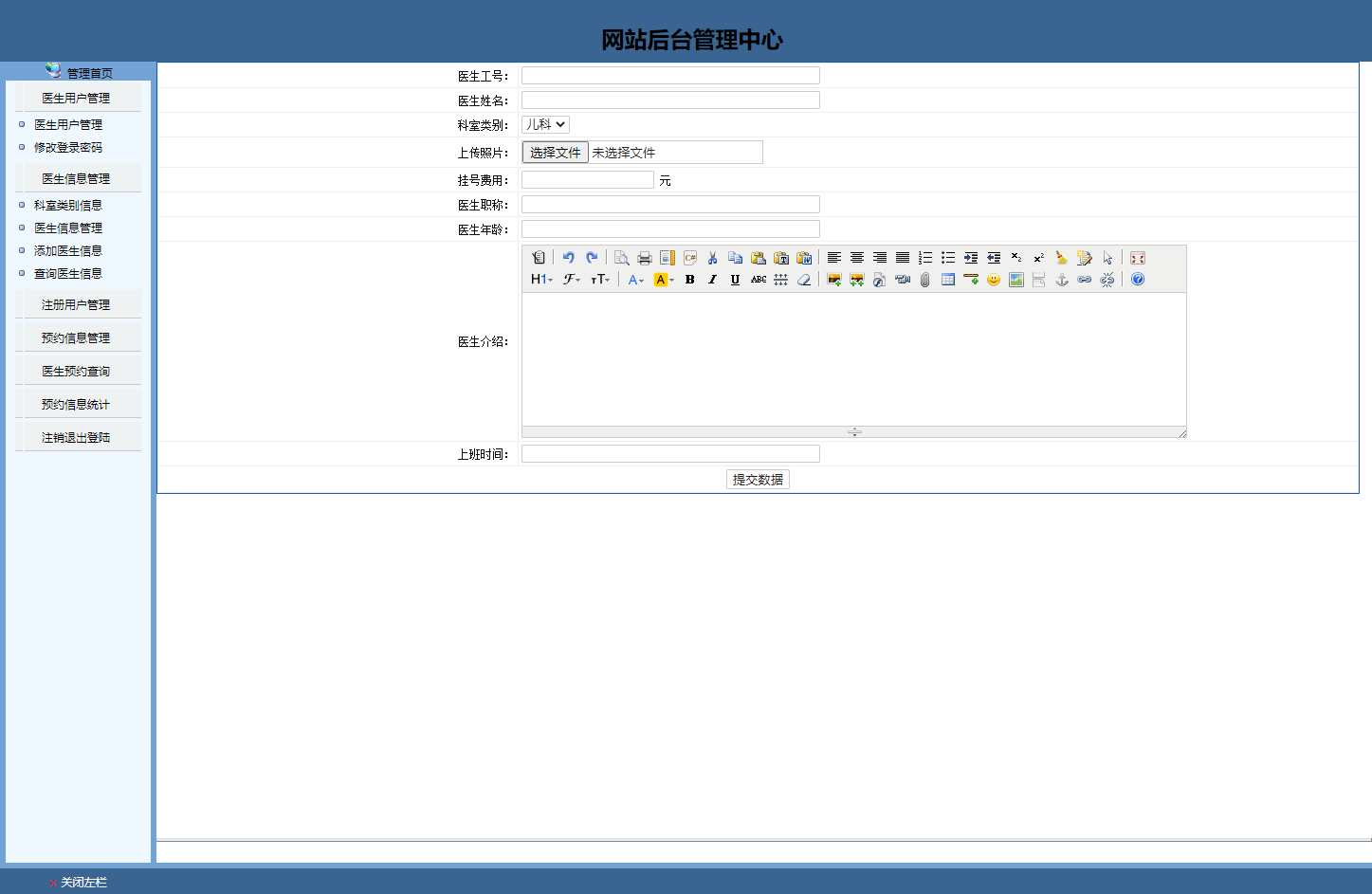The height and width of the screenshot is (894, 1372).
Task: Click inside the 医生工号 input field
Action: [669, 75]
